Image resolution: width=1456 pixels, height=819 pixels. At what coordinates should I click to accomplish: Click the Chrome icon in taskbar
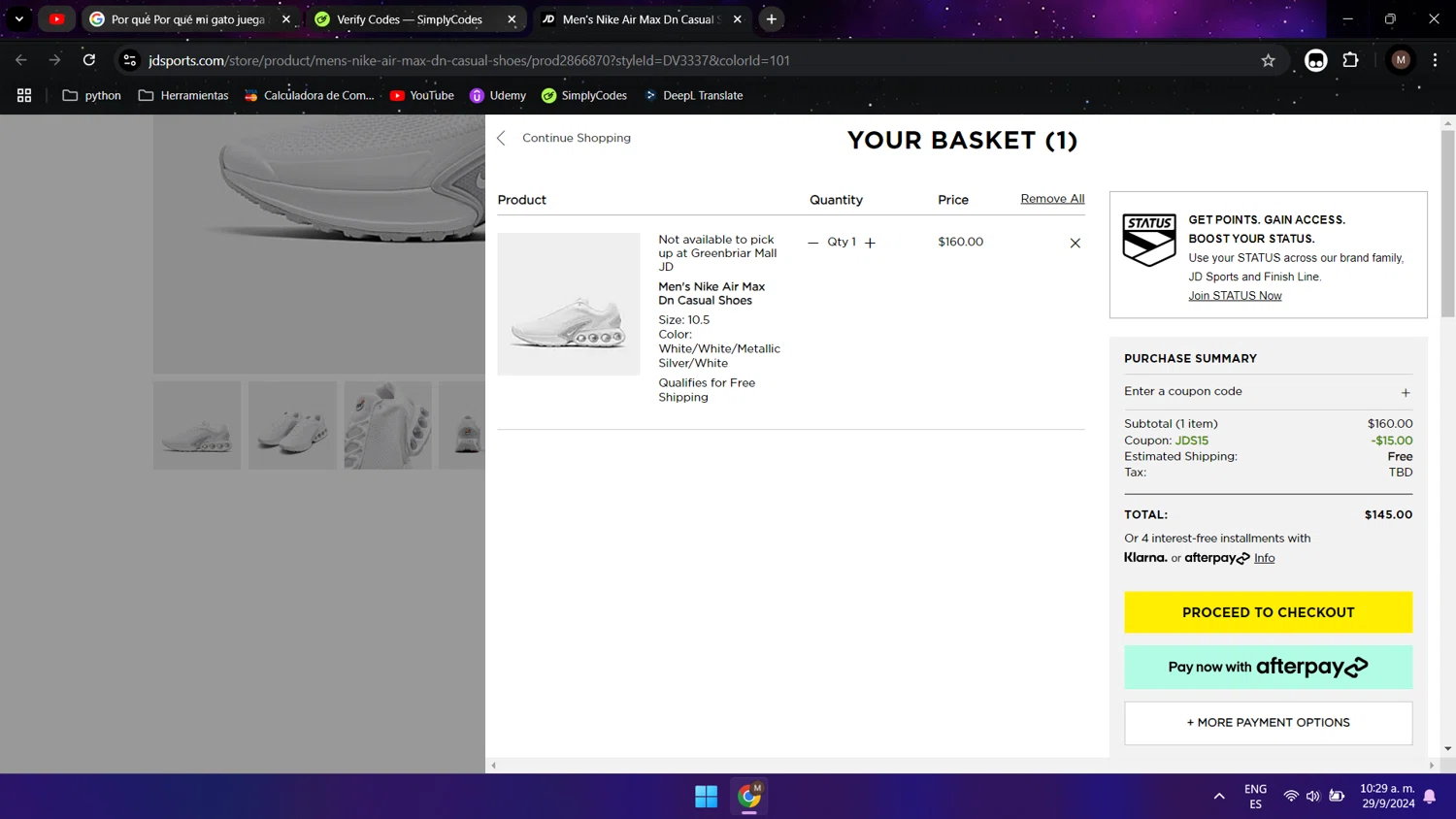point(749,797)
